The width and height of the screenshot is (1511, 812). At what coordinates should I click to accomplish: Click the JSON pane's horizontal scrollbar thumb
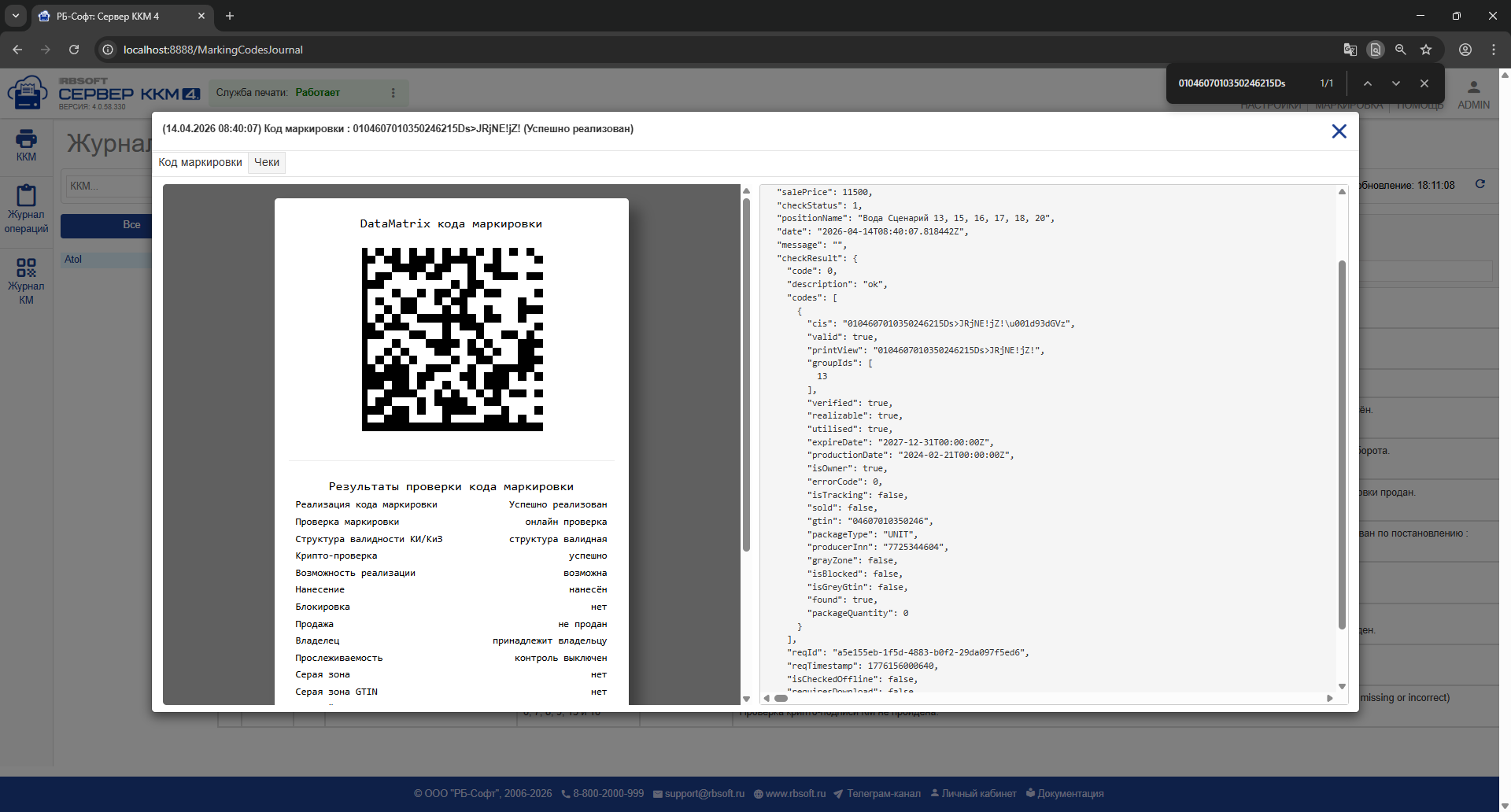coord(781,698)
